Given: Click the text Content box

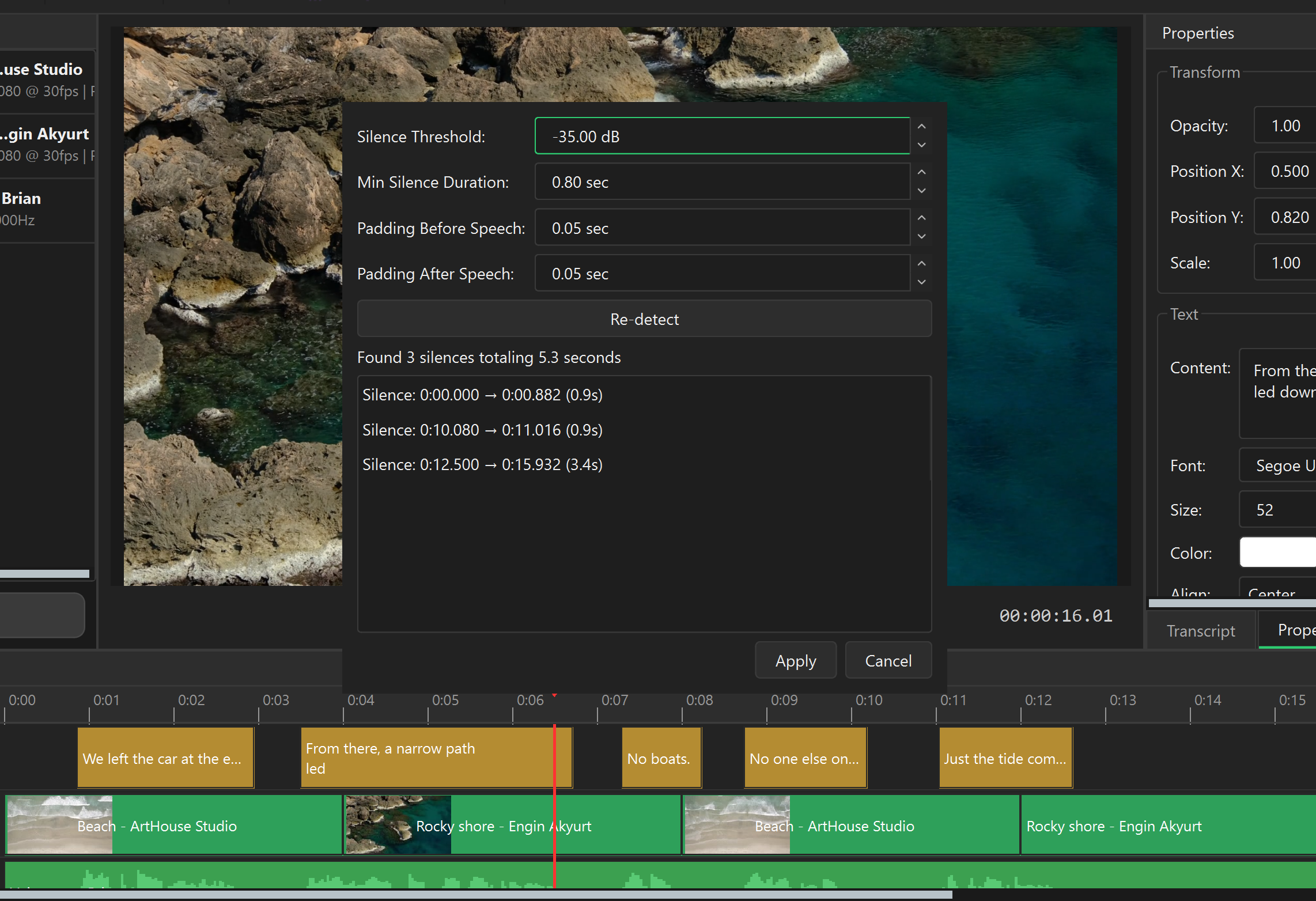Looking at the screenshot, I should click(x=1278, y=393).
